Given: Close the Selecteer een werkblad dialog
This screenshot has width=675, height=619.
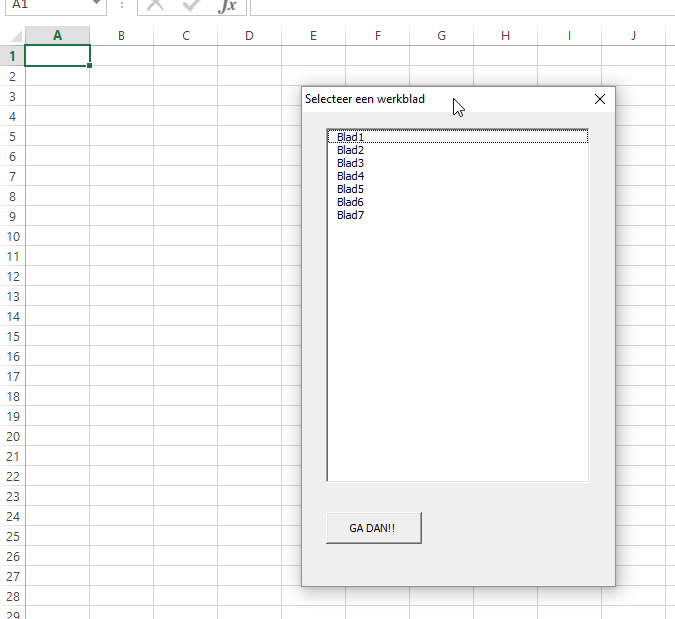Looking at the screenshot, I should tap(600, 99).
